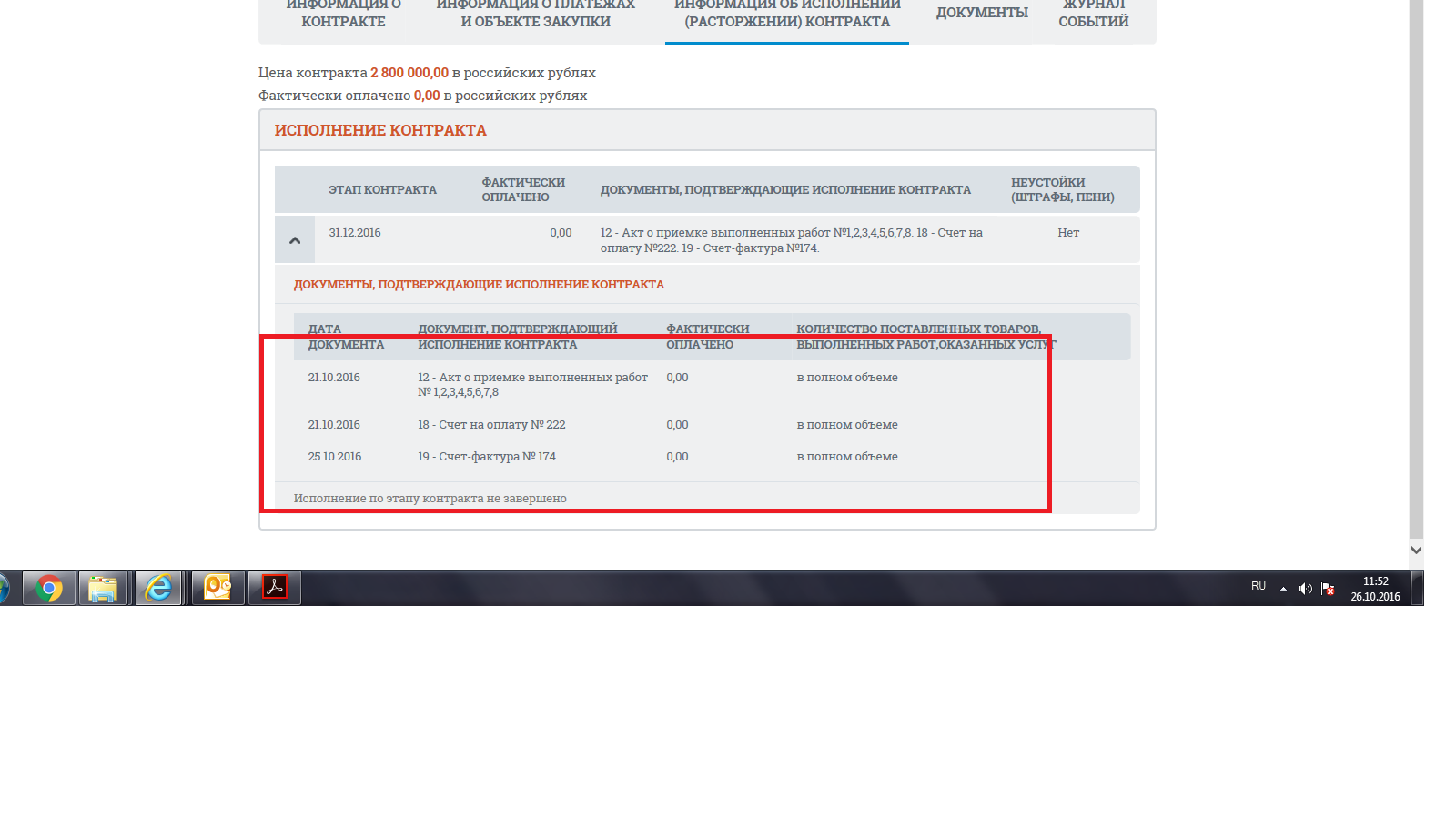1456x819 pixels.
Task: Click the RU language indicator
Action: click(x=1259, y=586)
